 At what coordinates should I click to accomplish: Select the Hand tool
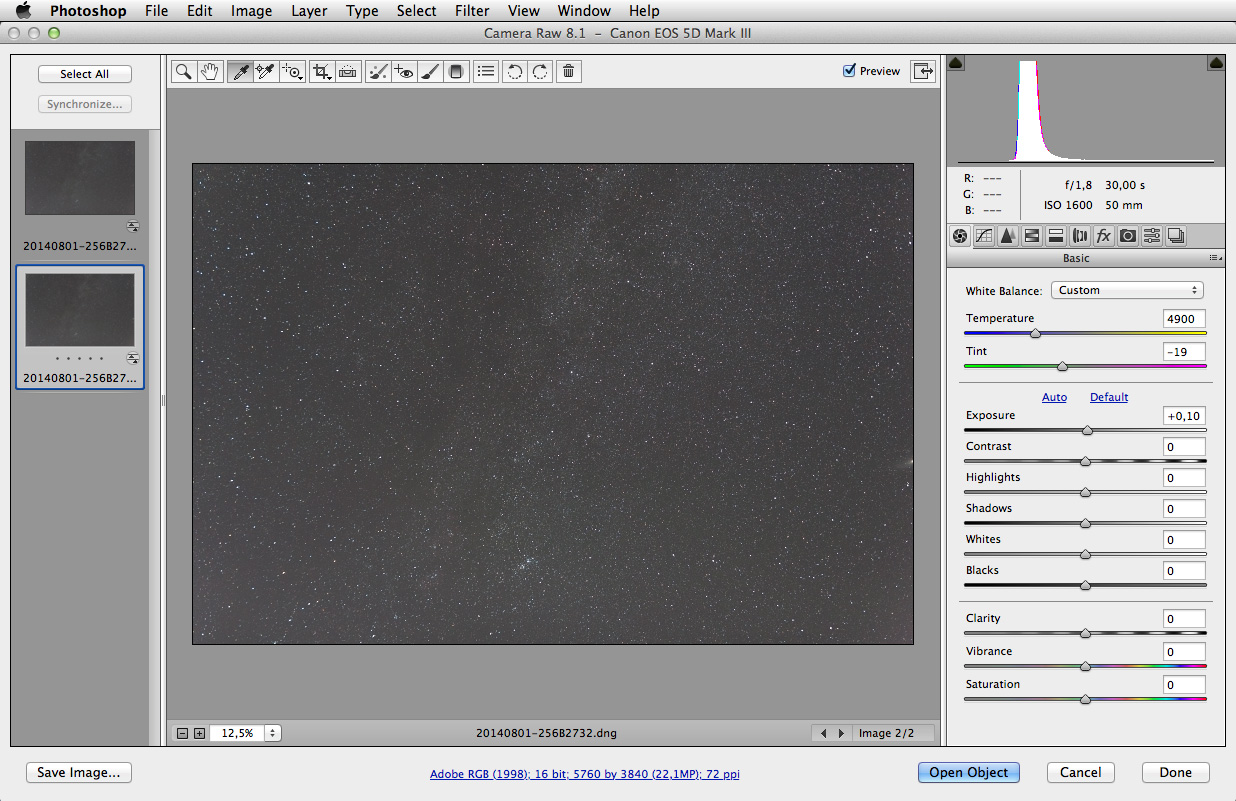click(x=210, y=71)
